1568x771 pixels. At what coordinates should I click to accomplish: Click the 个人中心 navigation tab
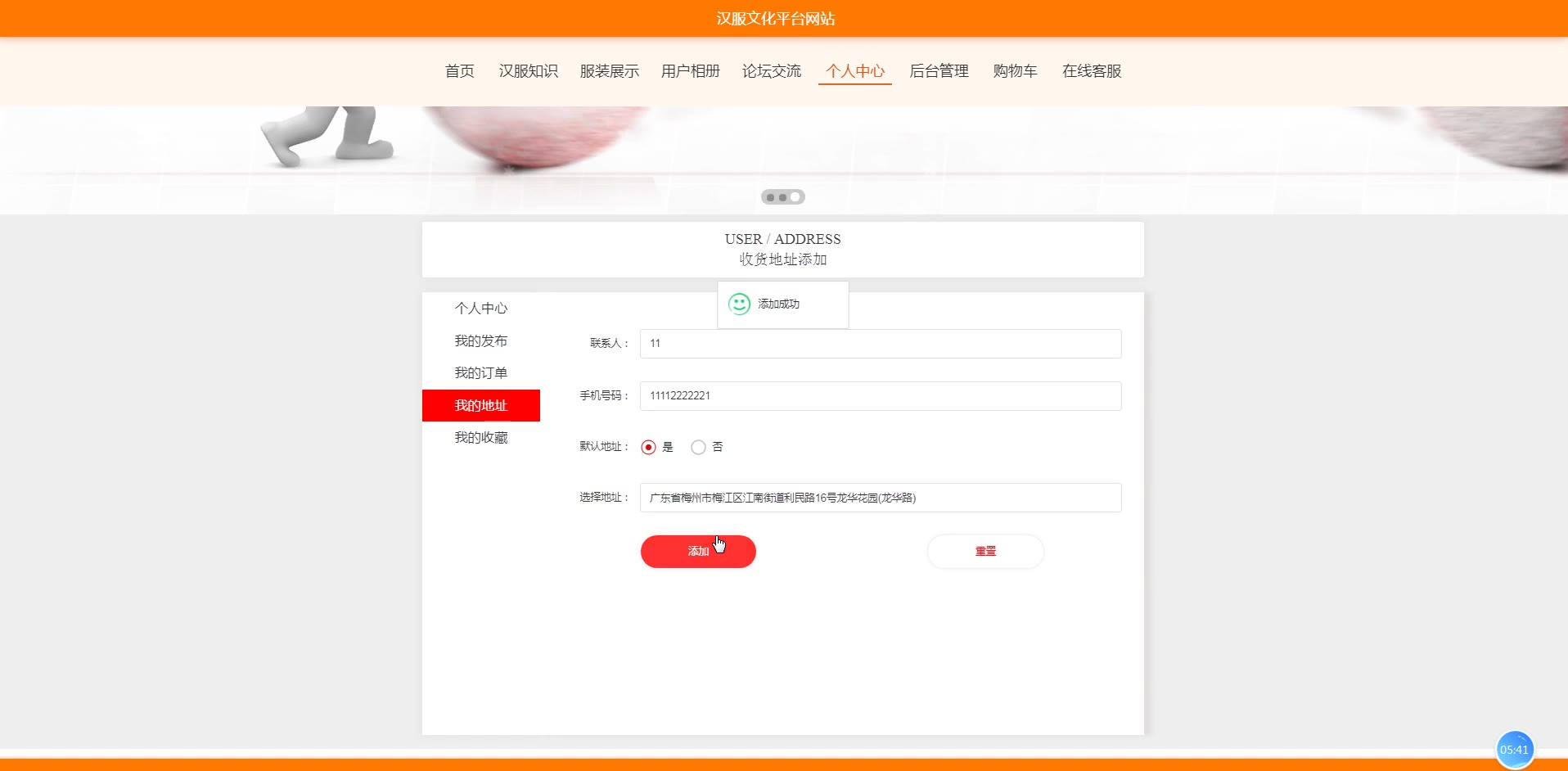[x=855, y=71]
